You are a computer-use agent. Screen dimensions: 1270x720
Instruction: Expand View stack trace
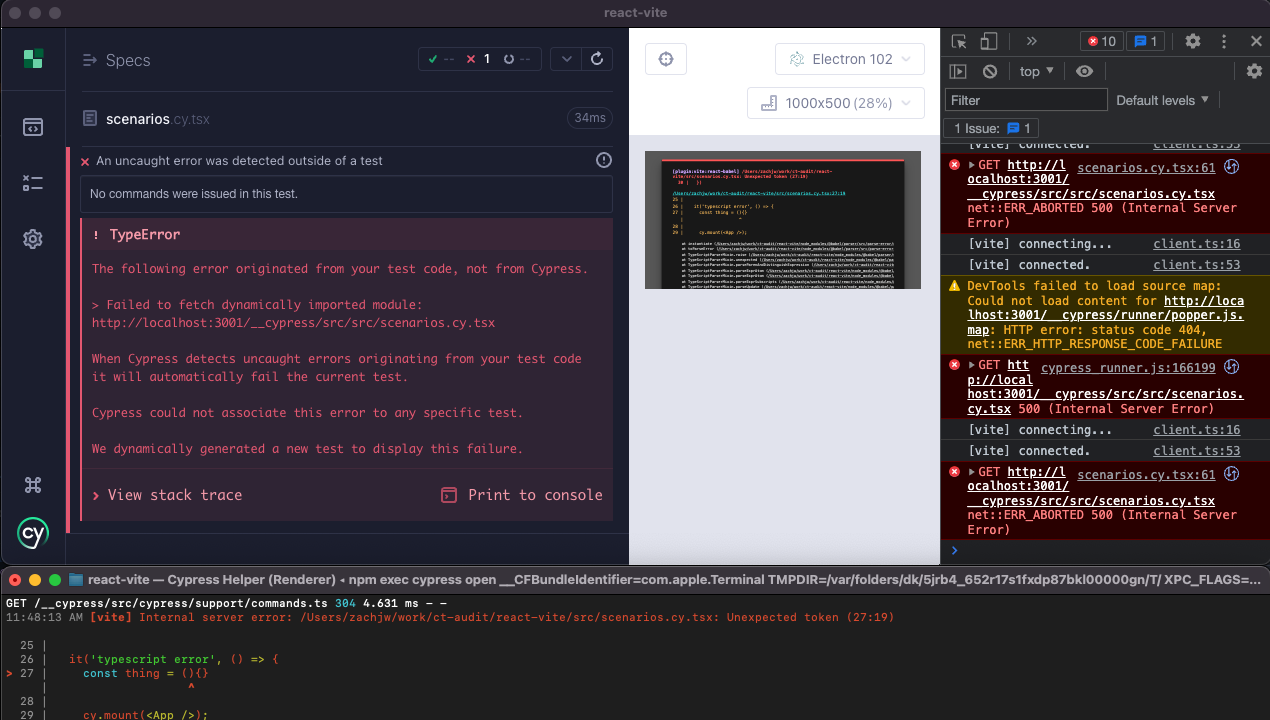(167, 495)
